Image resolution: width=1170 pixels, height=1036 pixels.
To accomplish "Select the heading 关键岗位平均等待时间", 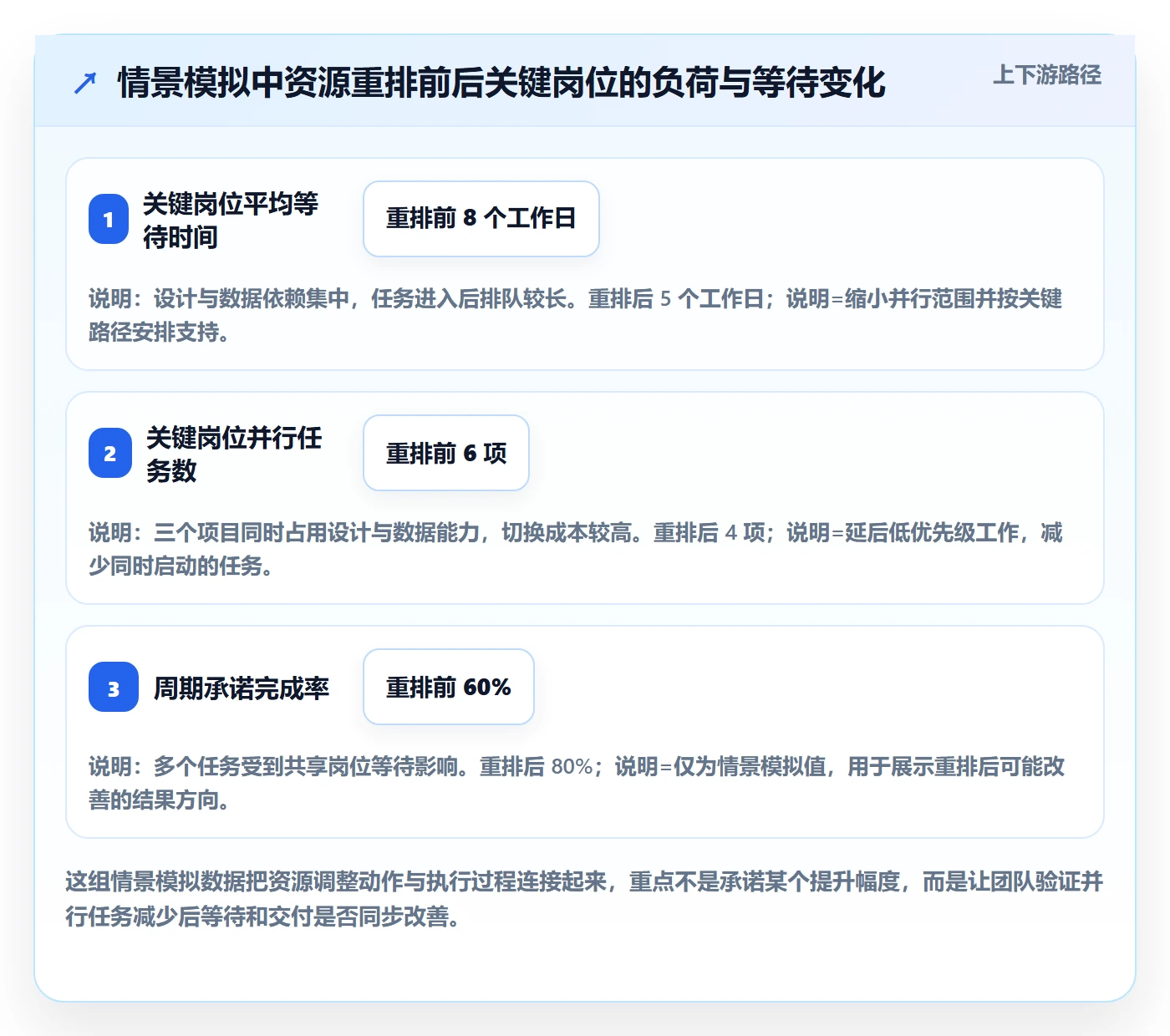I will pyautogui.click(x=231, y=220).
